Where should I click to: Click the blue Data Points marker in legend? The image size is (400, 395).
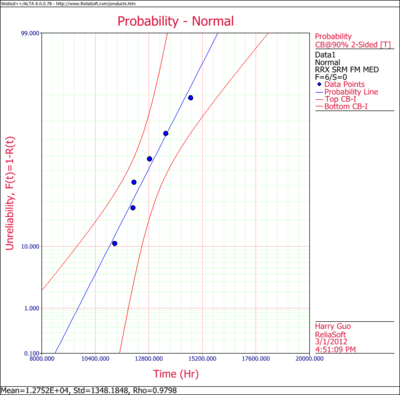tap(319, 84)
